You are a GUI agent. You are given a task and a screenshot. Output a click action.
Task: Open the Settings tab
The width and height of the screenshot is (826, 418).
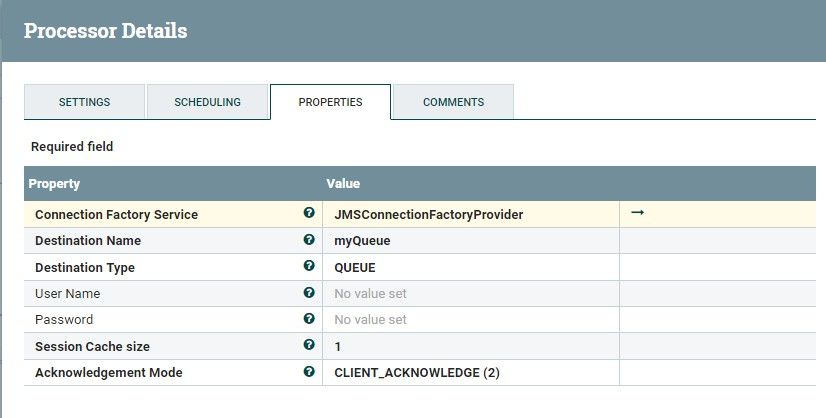pos(84,102)
